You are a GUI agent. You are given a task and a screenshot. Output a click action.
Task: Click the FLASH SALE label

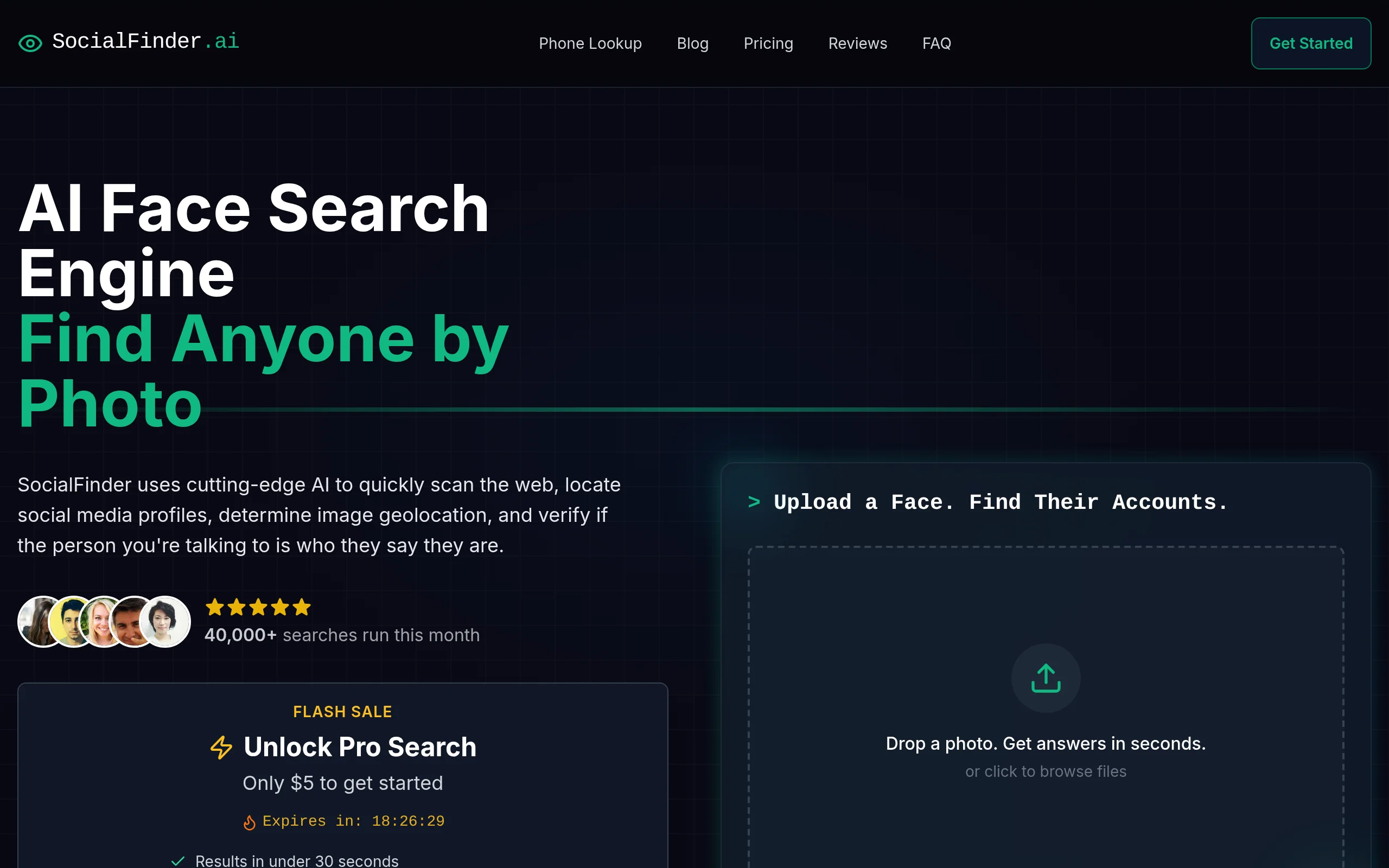[x=343, y=712]
